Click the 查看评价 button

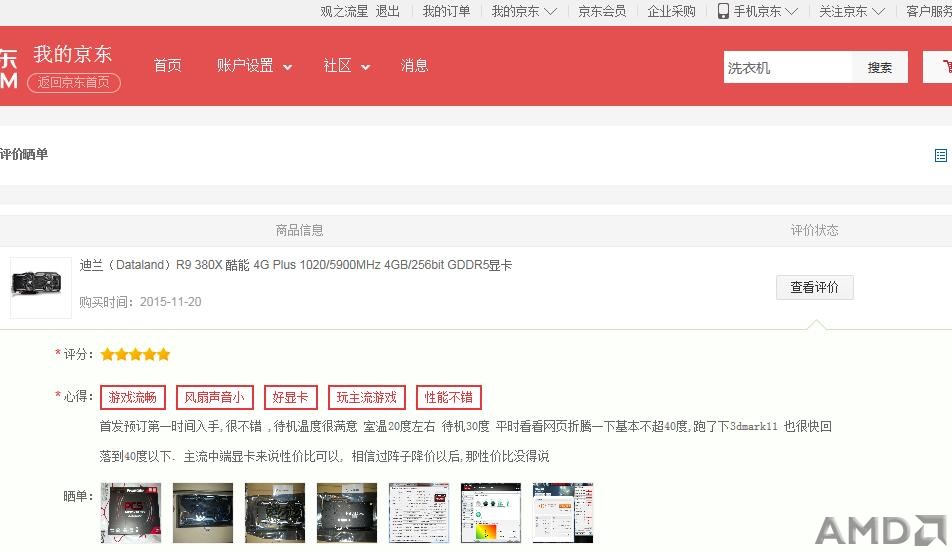click(814, 287)
